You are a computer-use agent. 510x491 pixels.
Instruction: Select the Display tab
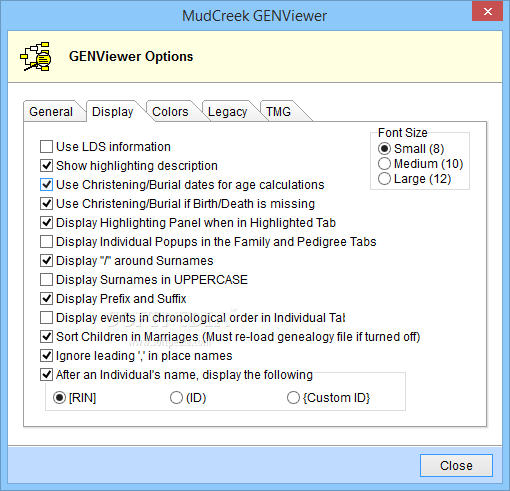[113, 112]
